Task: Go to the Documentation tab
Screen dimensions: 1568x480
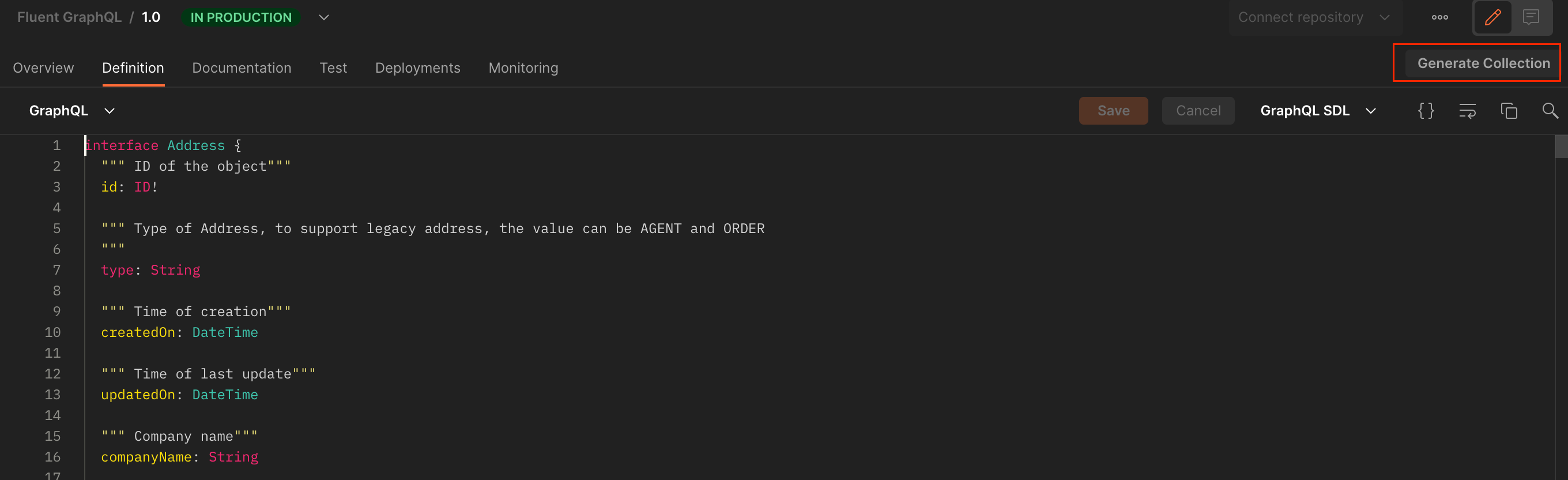Action: [242, 67]
